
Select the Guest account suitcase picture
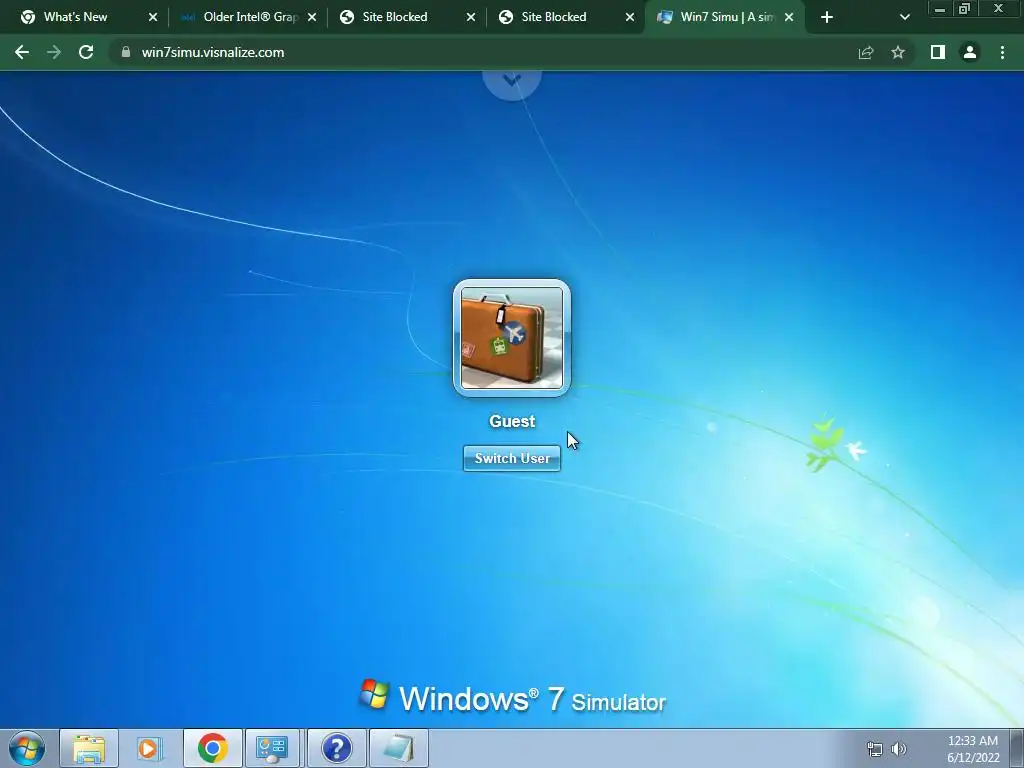tap(512, 338)
